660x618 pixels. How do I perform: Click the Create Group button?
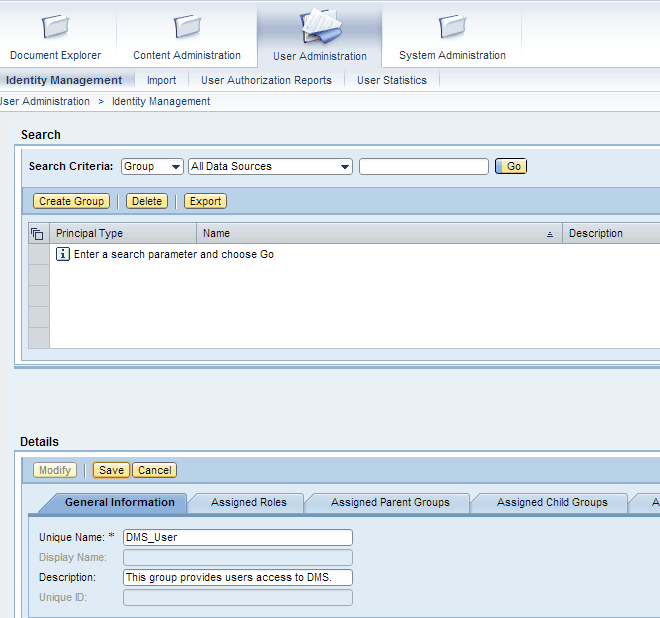click(72, 201)
